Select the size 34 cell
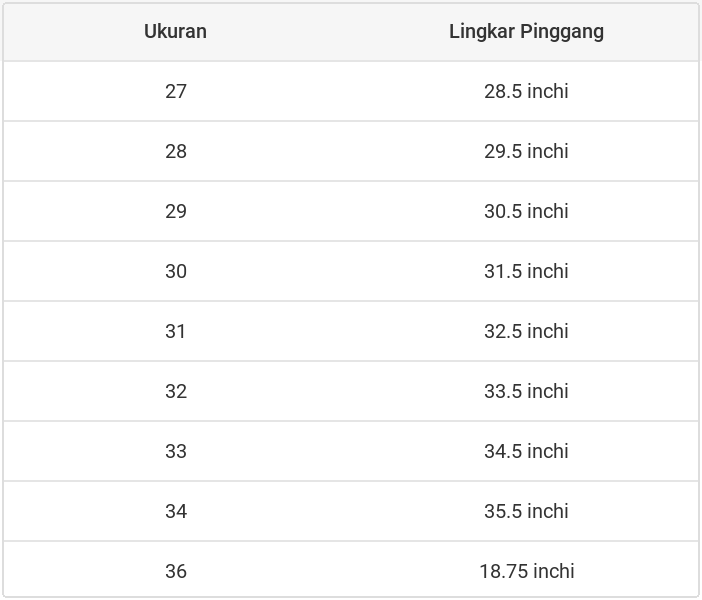Screen dimensions: 702x600 click(x=176, y=511)
